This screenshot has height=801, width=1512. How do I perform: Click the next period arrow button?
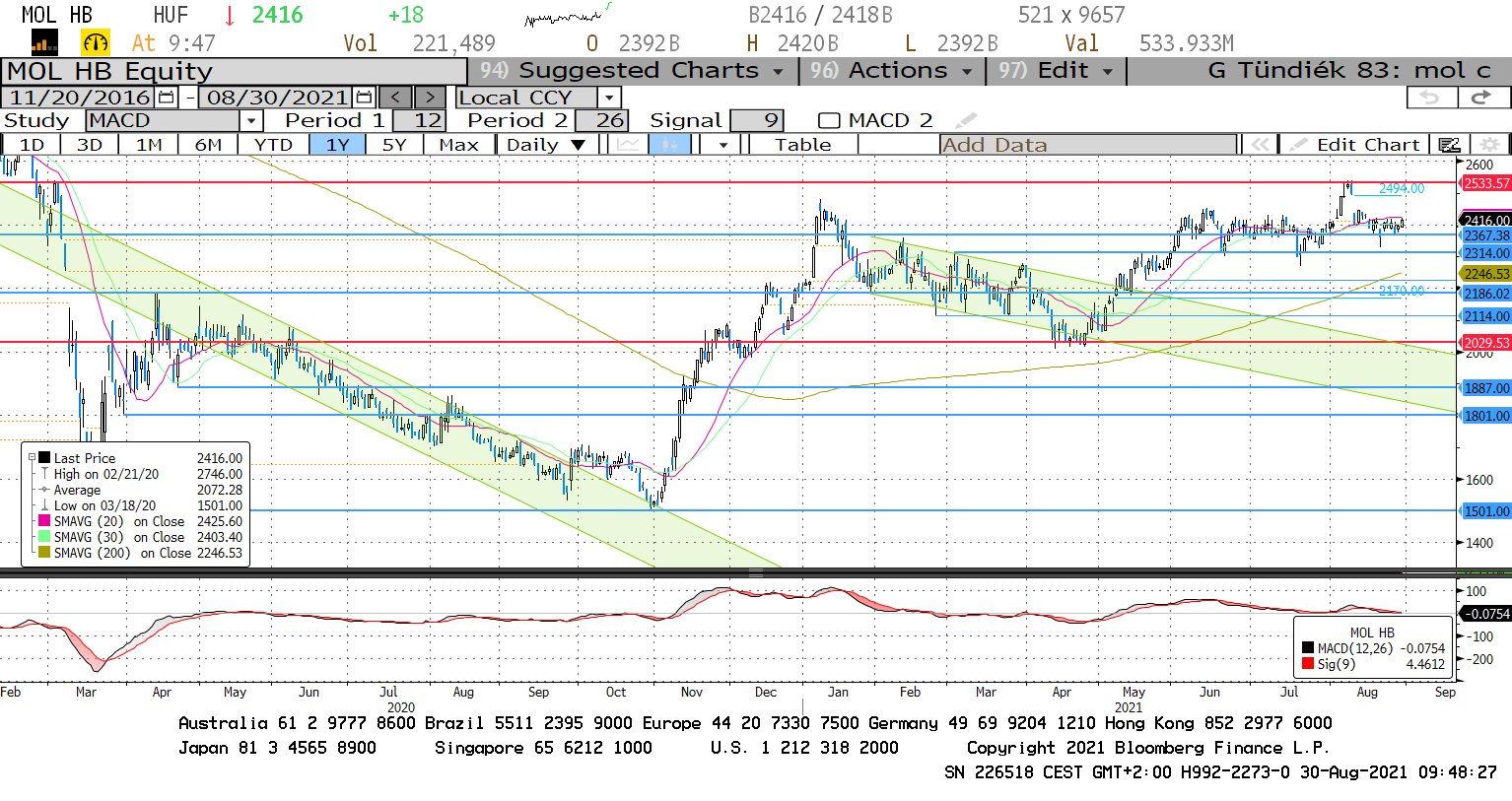tap(430, 98)
